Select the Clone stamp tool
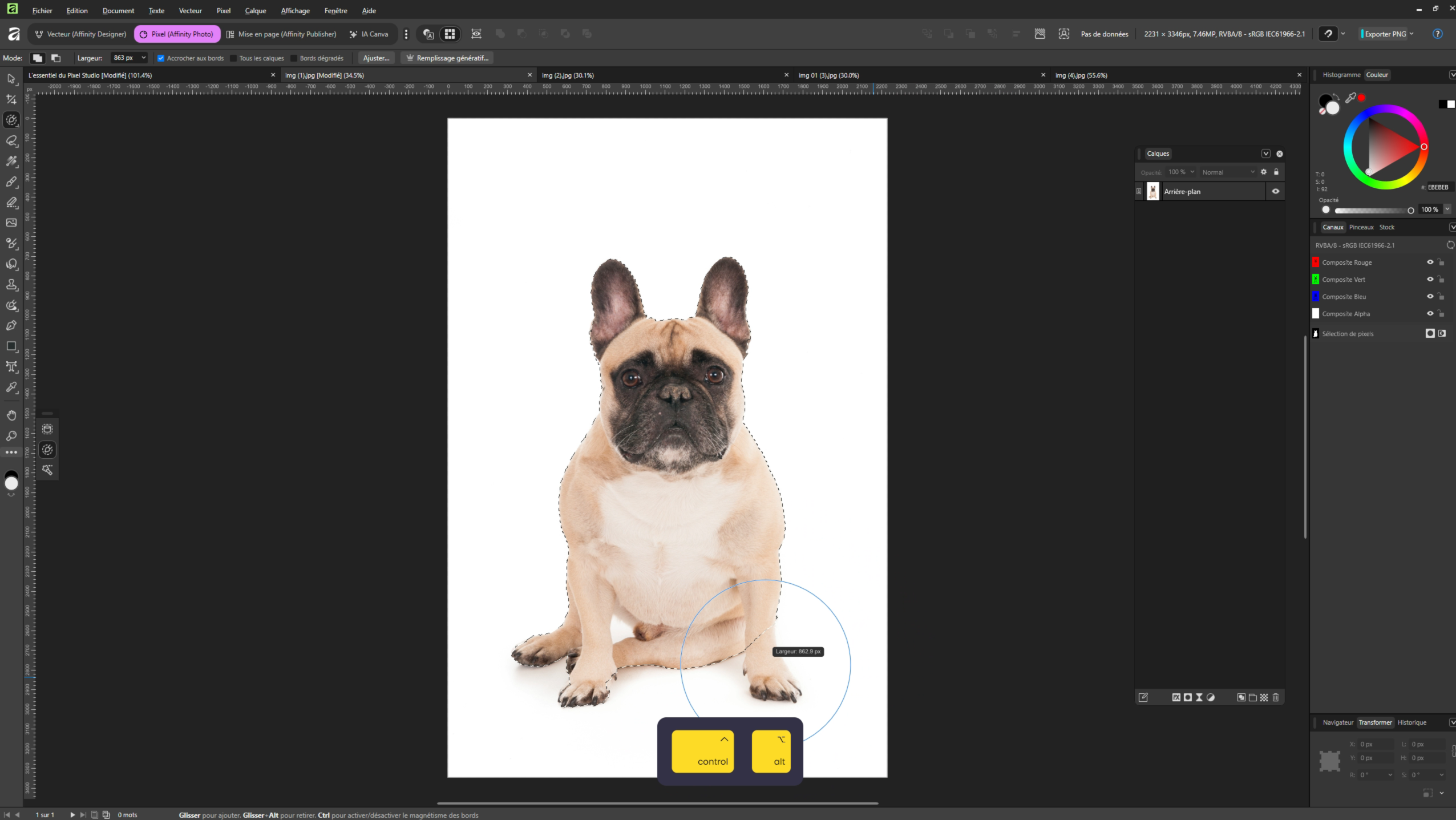Viewport: 1456px width, 820px height. click(x=11, y=284)
